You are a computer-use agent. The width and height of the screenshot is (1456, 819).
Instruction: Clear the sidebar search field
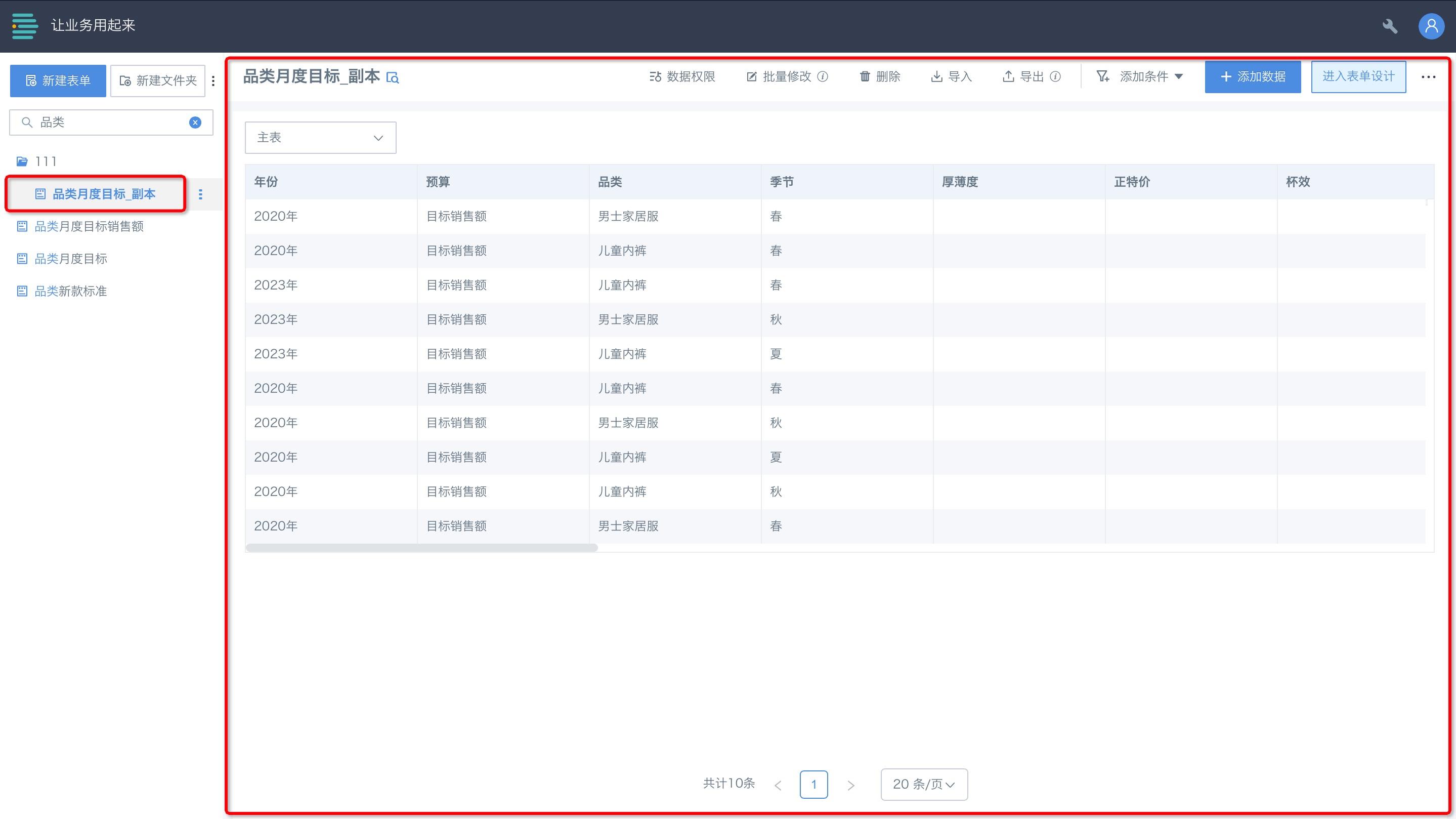click(195, 122)
